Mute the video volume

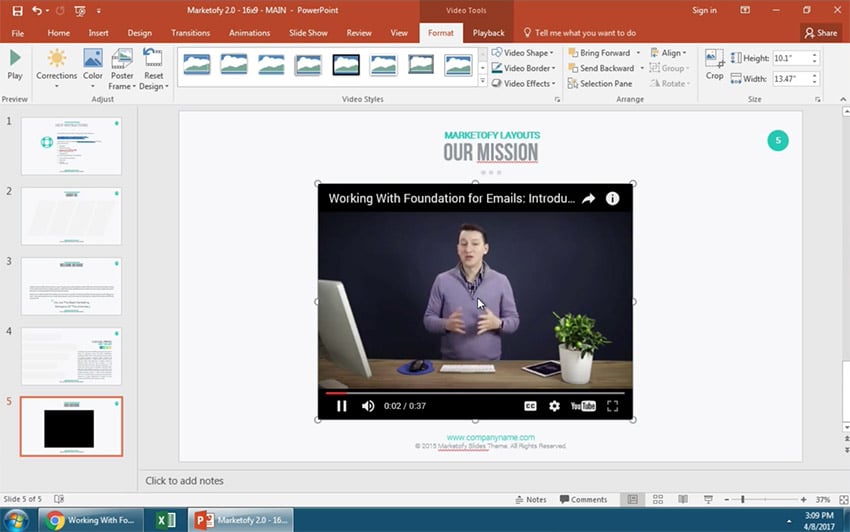368,406
